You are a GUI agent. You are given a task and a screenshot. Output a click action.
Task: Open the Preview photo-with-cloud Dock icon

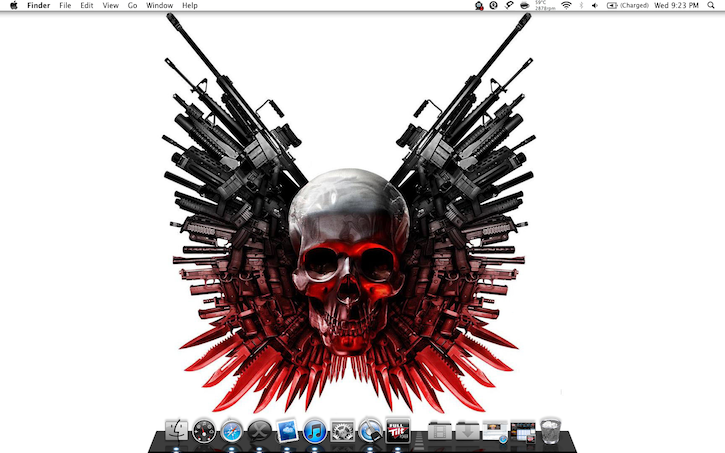coord(287,431)
